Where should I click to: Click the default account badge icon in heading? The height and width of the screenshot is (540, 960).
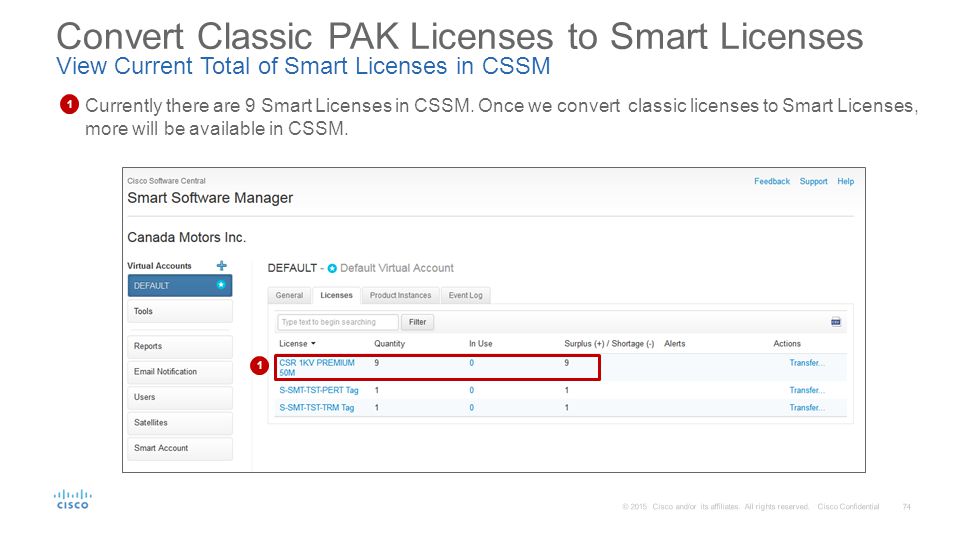point(332,268)
